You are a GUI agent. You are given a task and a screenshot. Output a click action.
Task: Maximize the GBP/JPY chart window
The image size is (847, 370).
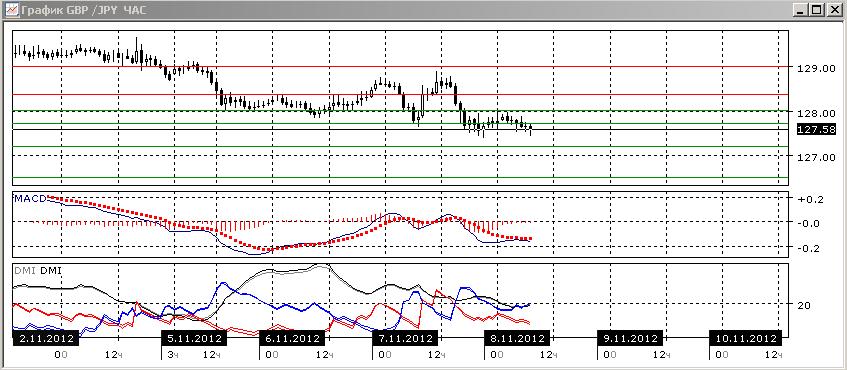(x=816, y=10)
